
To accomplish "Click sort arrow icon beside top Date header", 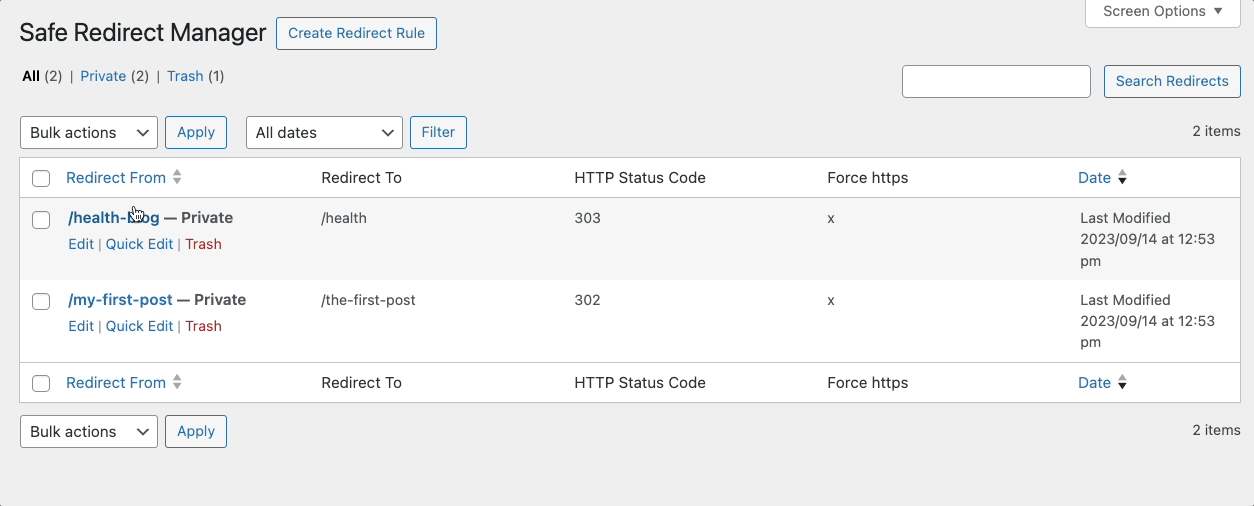I will click(1122, 178).
